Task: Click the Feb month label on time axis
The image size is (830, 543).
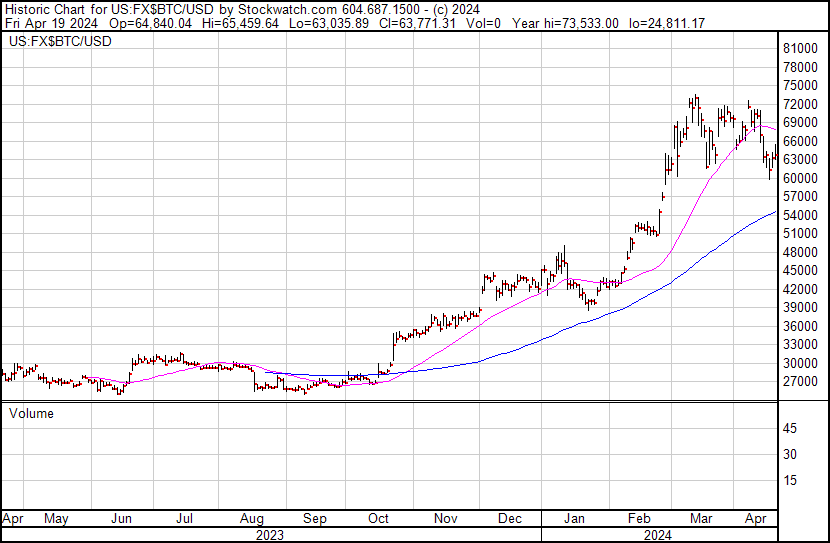Action: pyautogui.click(x=638, y=519)
